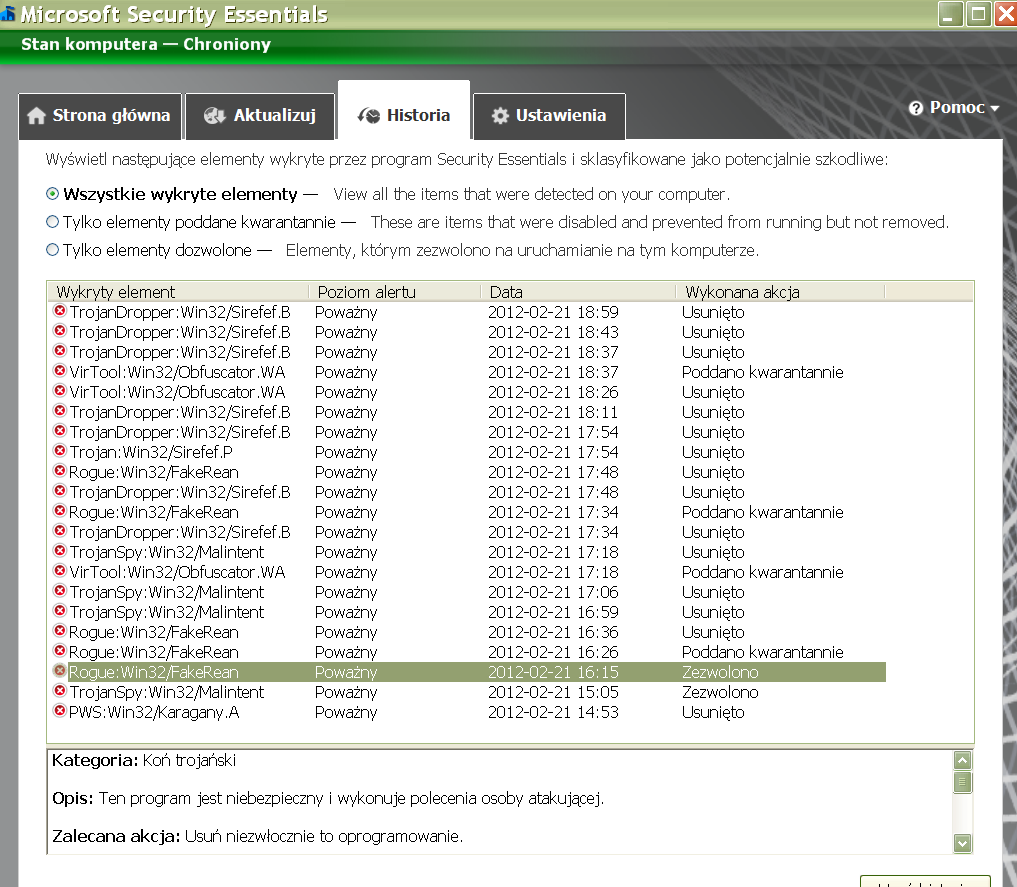Image resolution: width=1017 pixels, height=887 pixels.
Task: Click the date '2012-02-21 14:53'
Action: [553, 712]
